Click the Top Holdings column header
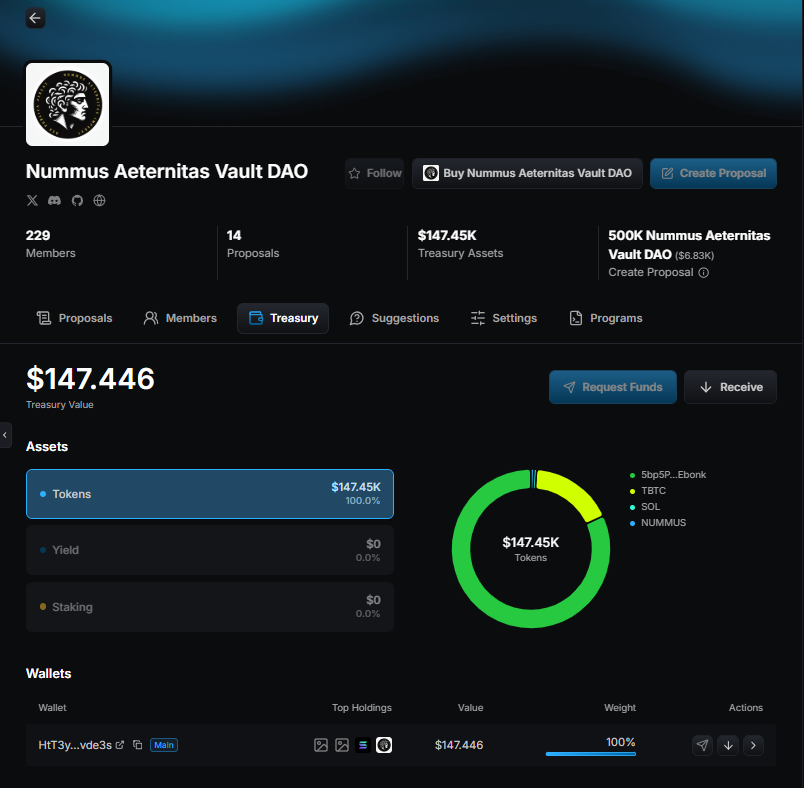804x788 pixels. click(361, 708)
